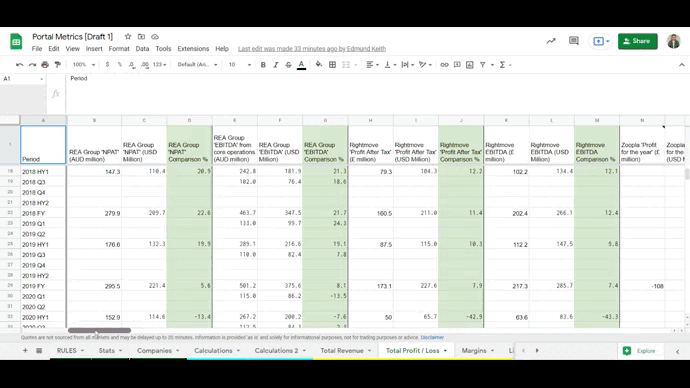Open vertical align options

(x=390, y=65)
